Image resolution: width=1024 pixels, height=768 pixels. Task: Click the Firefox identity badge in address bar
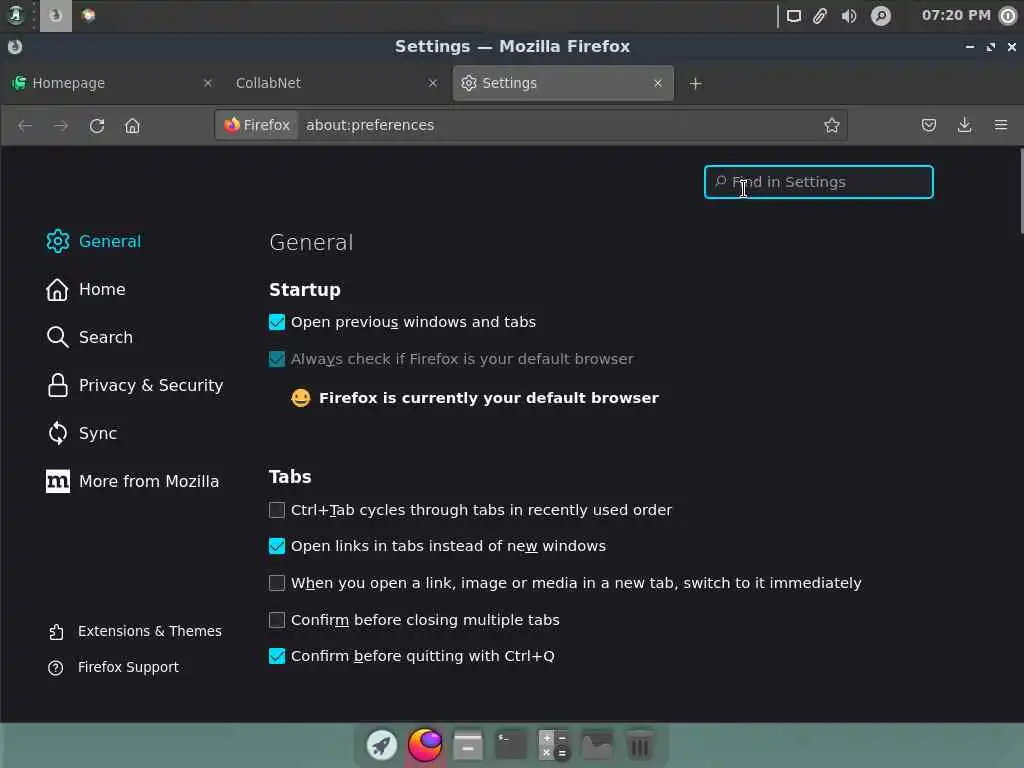[x=257, y=125]
